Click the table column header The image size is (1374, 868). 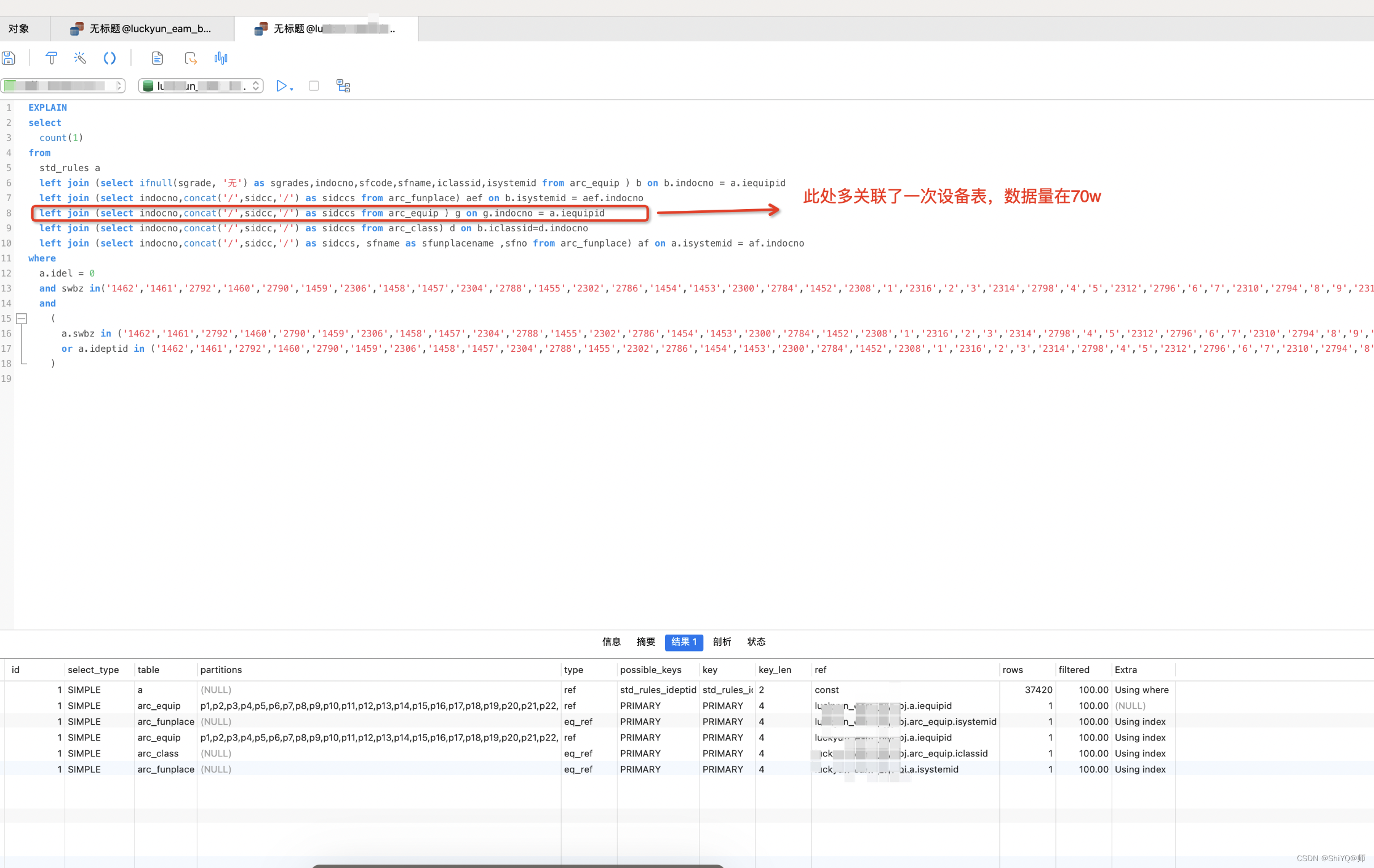coord(166,670)
